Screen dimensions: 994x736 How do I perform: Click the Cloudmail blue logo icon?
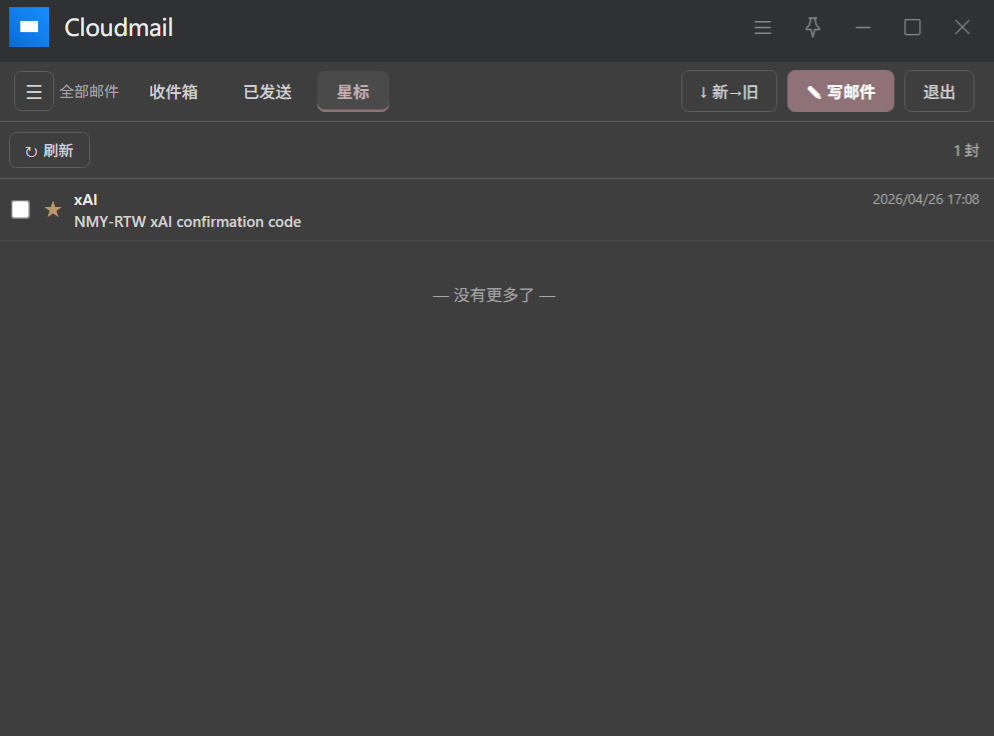tap(29, 27)
